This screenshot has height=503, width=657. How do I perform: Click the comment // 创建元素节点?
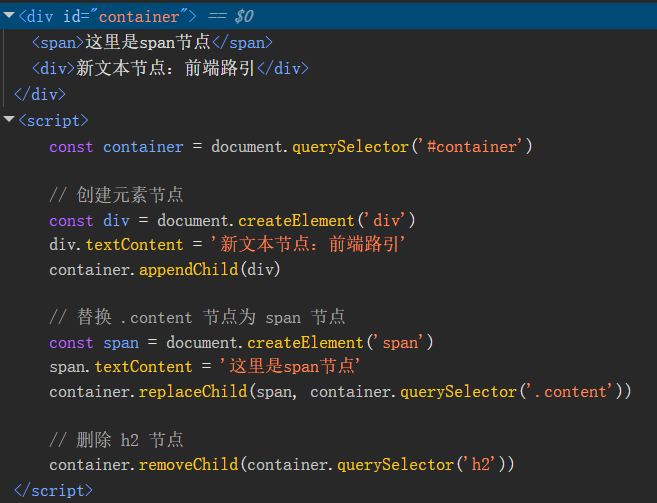[116, 195]
